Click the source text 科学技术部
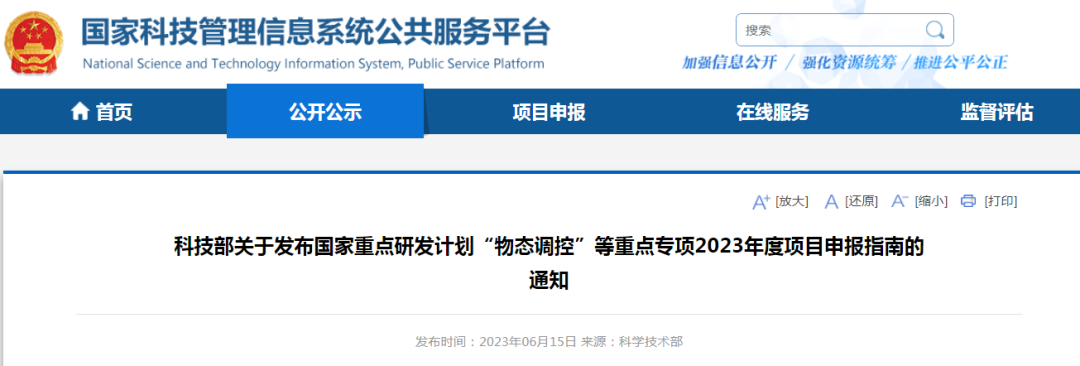 click(651, 341)
